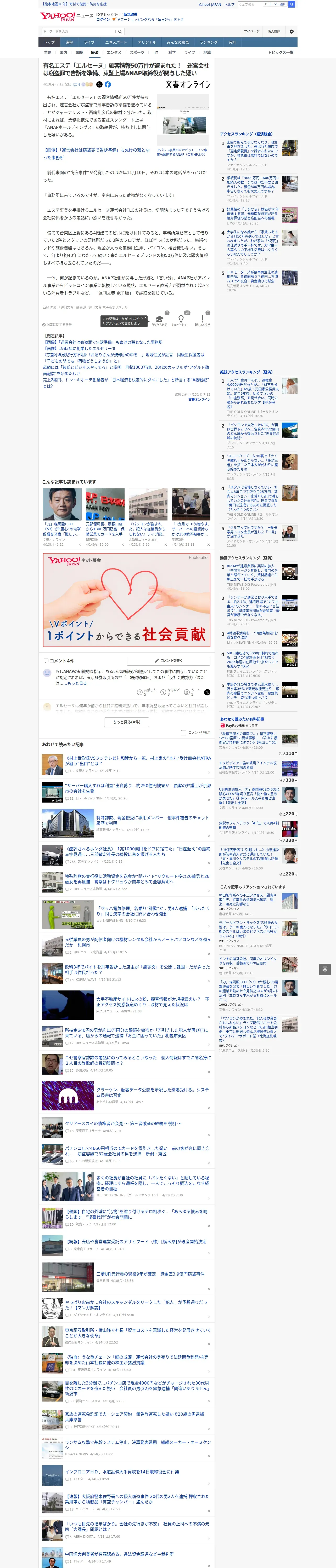The width and height of the screenshot is (336, 1568).
Task: Click the Yahoo! JAPAN News logo
Action: [x=66, y=16]
